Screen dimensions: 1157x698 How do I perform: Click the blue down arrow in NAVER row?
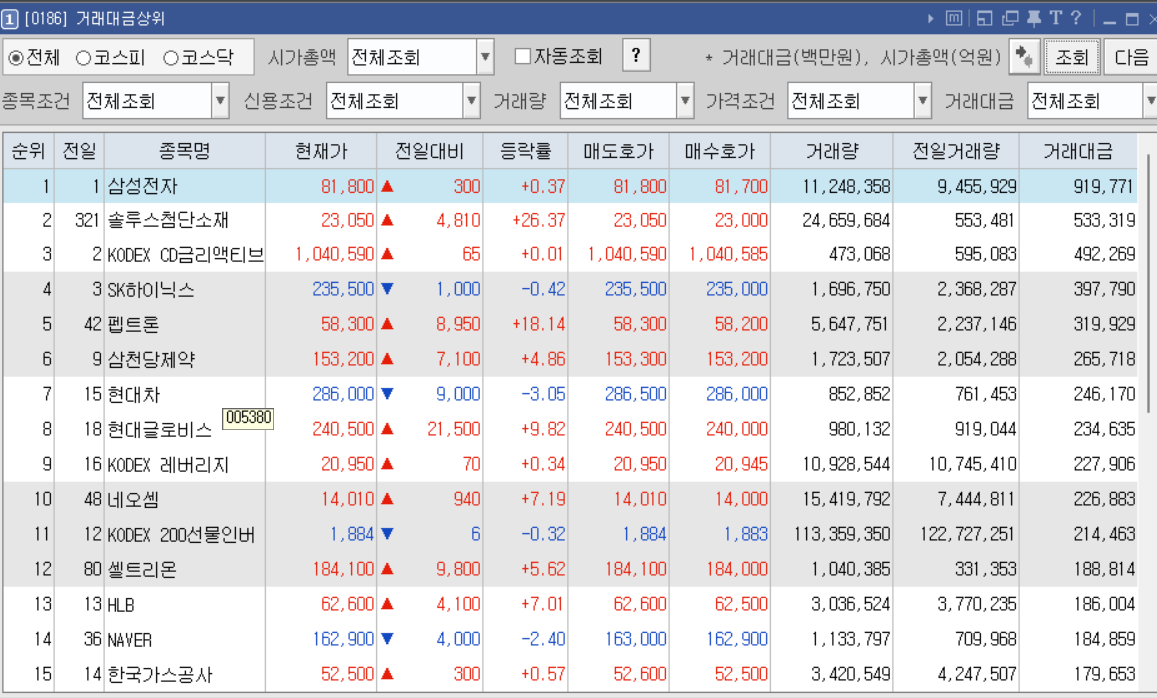387,639
